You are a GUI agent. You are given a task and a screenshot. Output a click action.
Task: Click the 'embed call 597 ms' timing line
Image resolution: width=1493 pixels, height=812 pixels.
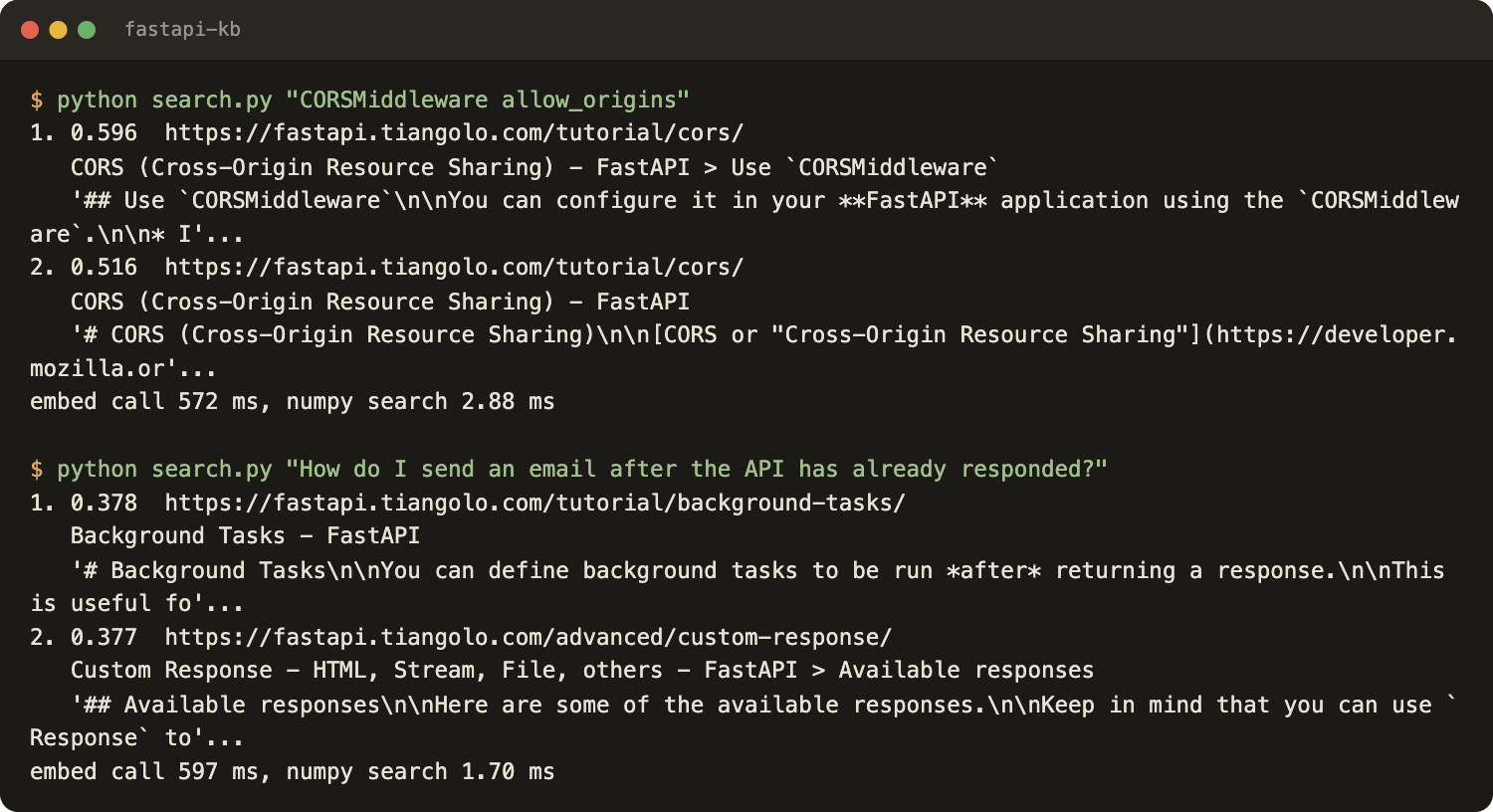coord(293,772)
